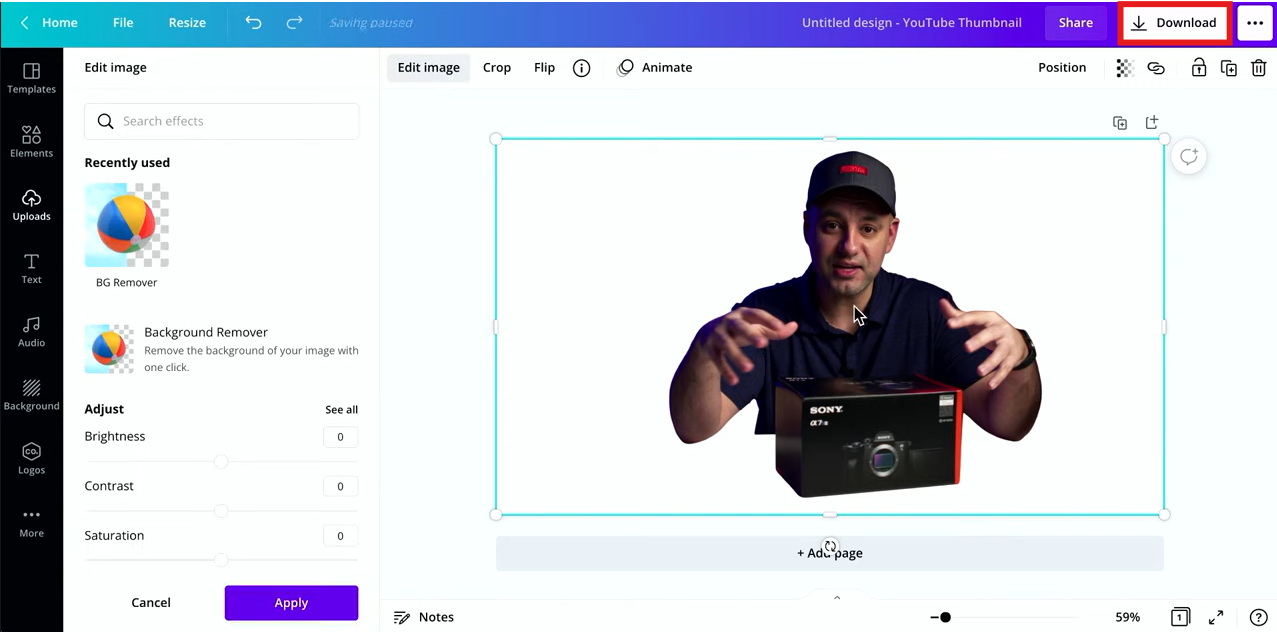Click the help question mark icon
The image size is (1277, 632).
click(x=1258, y=617)
